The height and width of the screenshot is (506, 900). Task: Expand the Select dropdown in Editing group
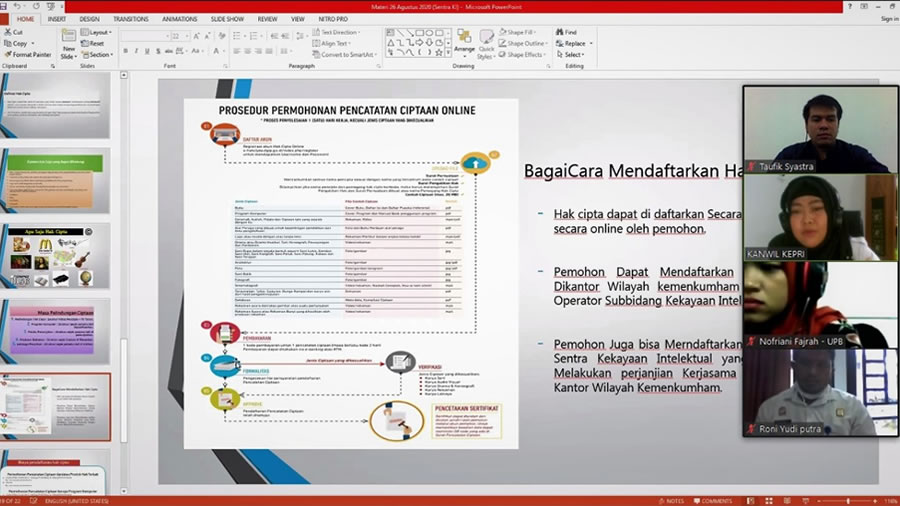pyautogui.click(x=573, y=55)
